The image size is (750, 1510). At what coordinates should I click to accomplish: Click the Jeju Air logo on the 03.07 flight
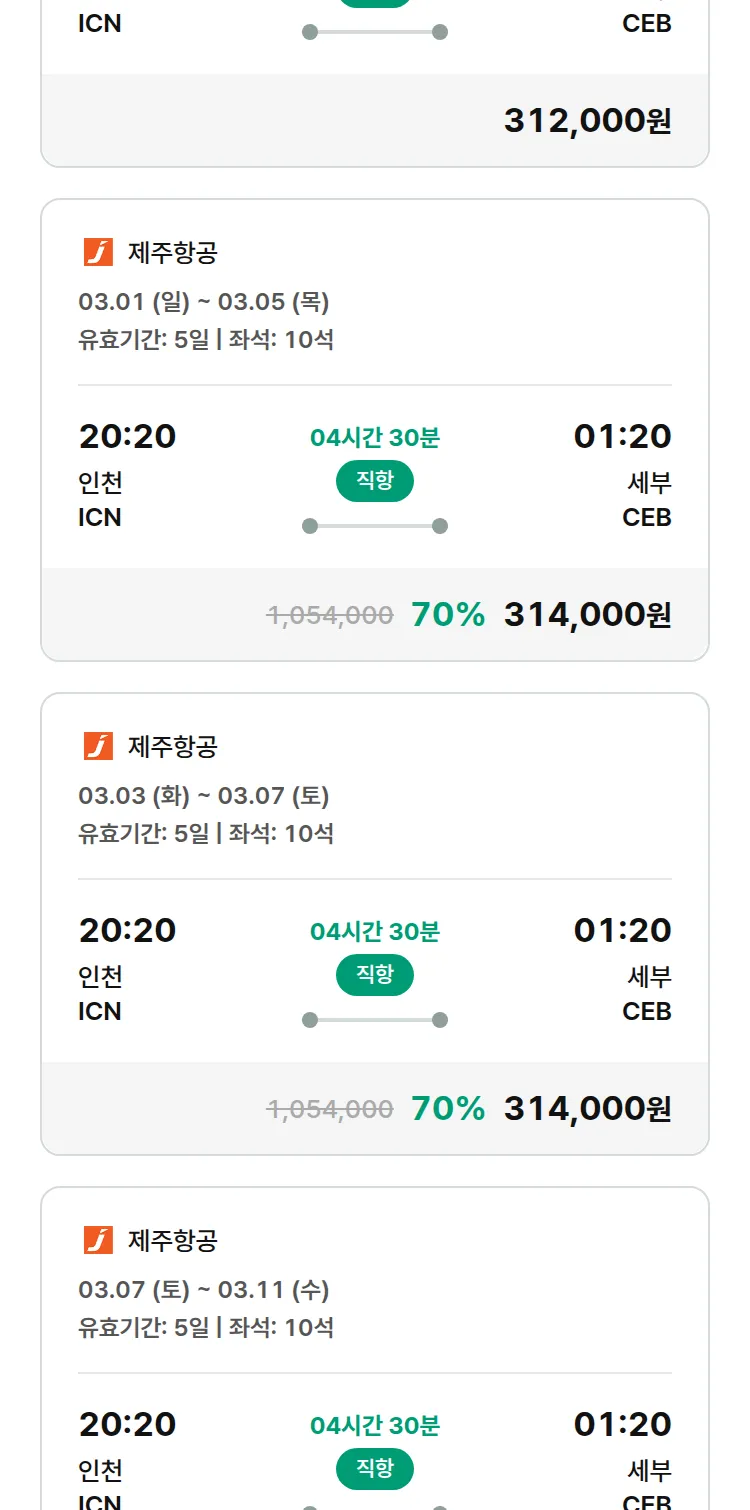(98, 1240)
